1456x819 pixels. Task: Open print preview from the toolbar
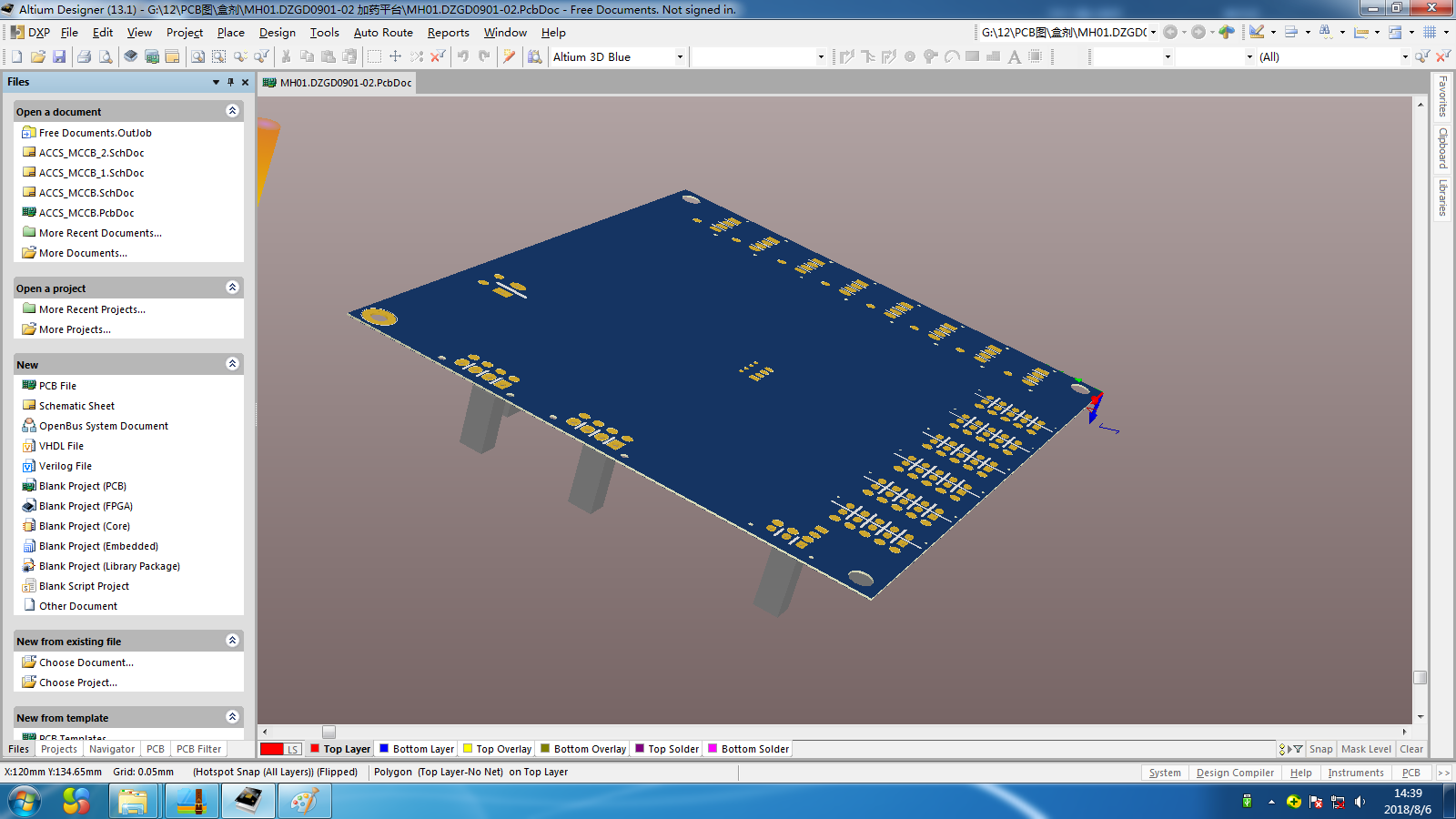[106, 56]
